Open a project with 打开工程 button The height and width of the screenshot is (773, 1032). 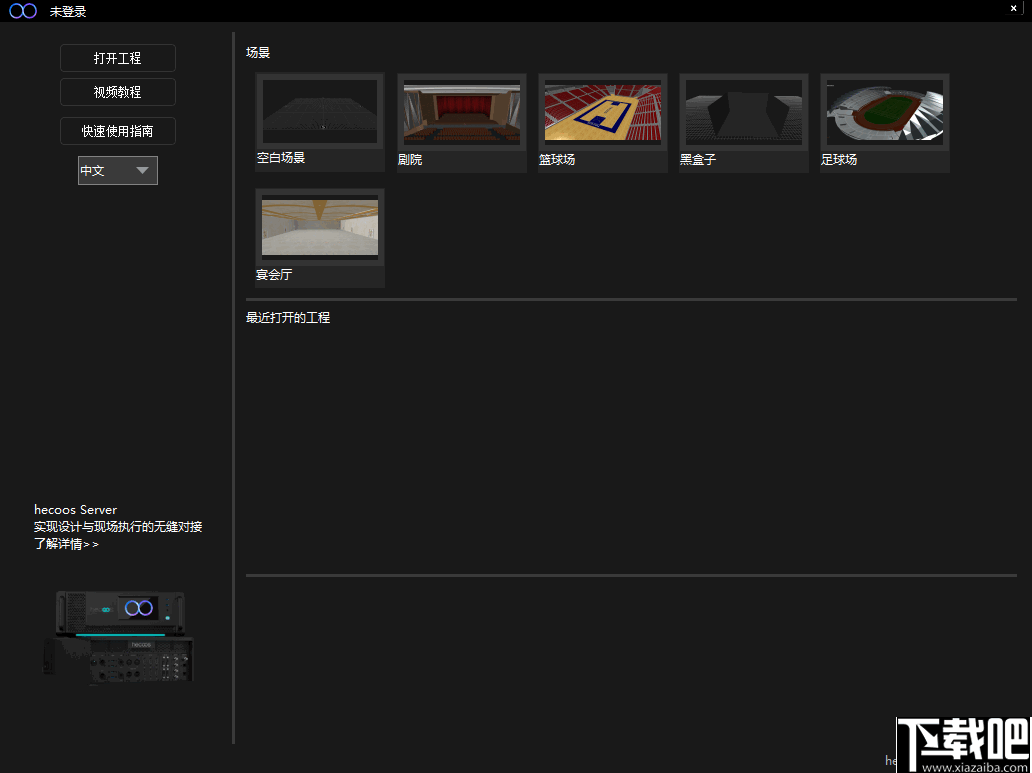[118, 58]
